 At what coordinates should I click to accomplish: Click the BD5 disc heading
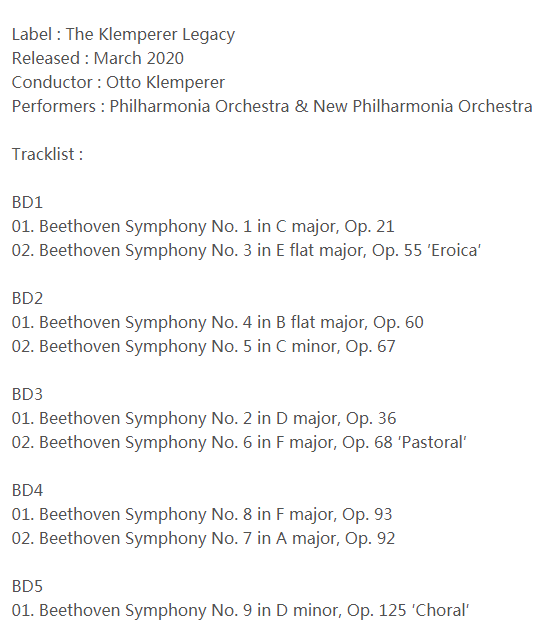click(x=27, y=586)
